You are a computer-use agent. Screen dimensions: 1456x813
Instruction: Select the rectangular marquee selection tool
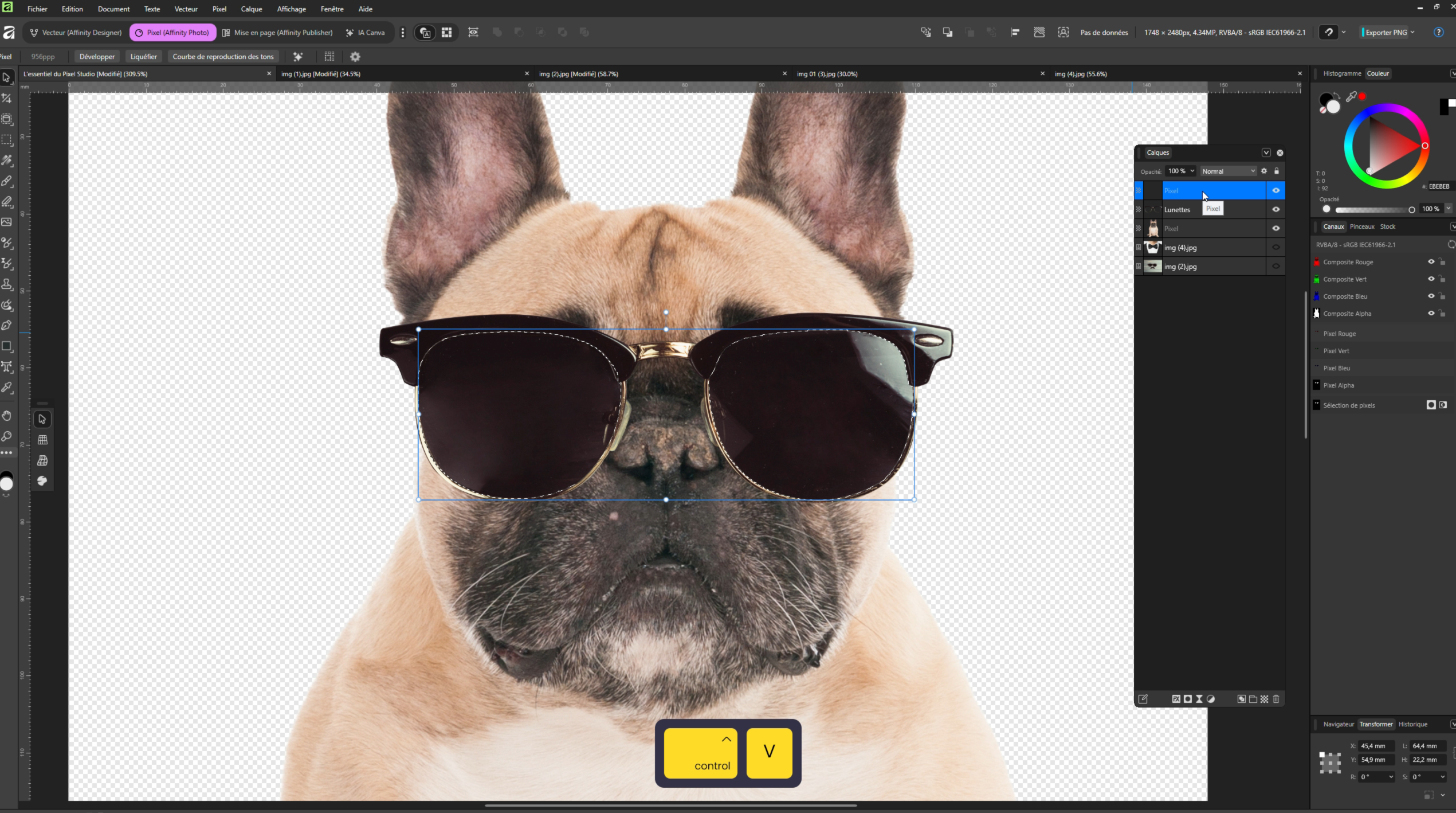tap(7, 140)
